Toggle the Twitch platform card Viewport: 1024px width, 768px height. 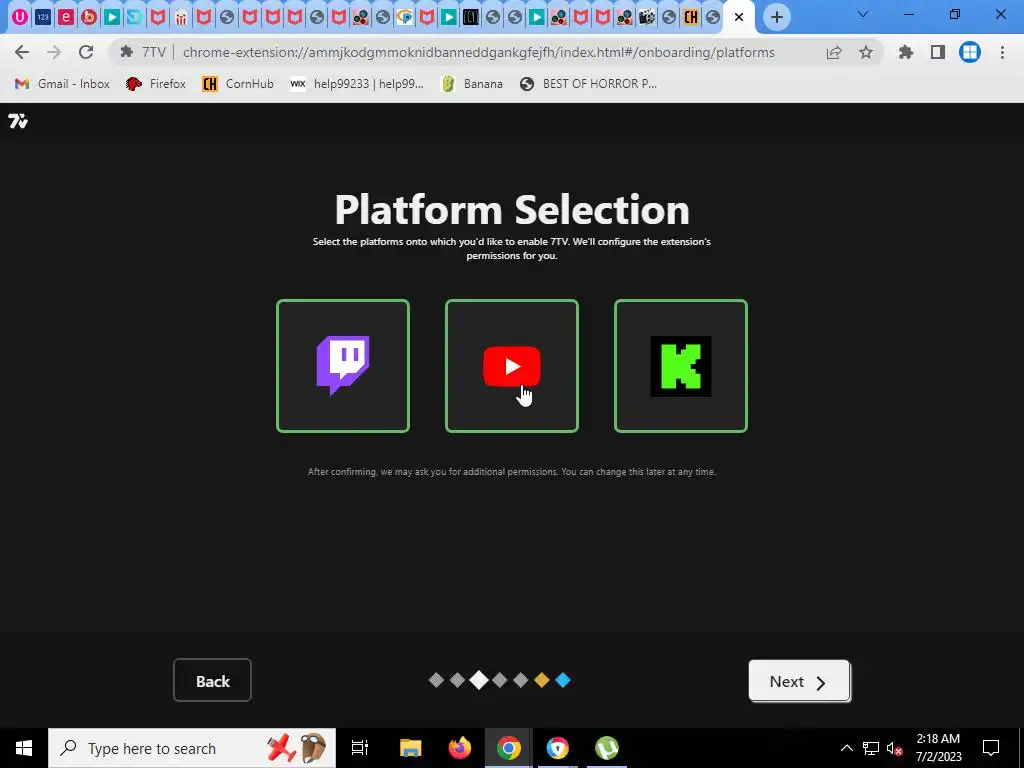(343, 366)
